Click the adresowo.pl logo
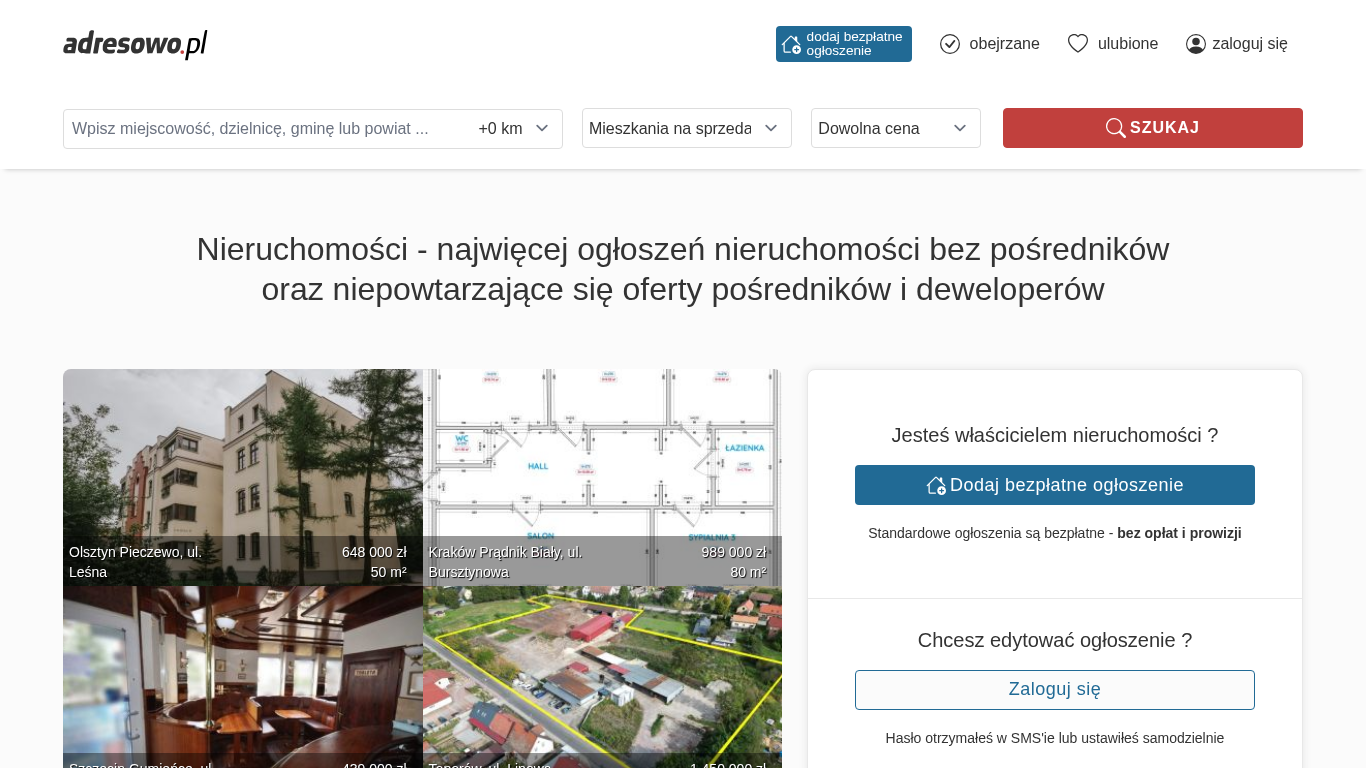The width and height of the screenshot is (1366, 768). [135, 44]
